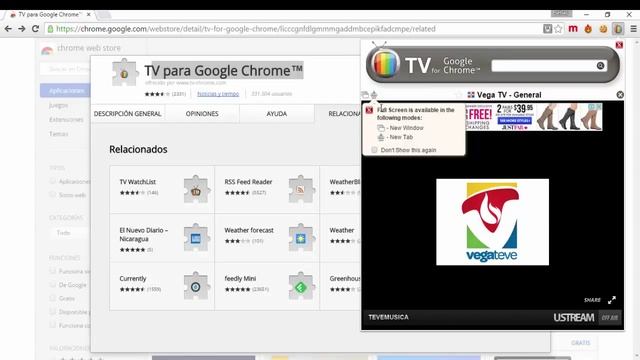Close the Vega TV - General channel
Screen dimensions: 640x360
620,95
